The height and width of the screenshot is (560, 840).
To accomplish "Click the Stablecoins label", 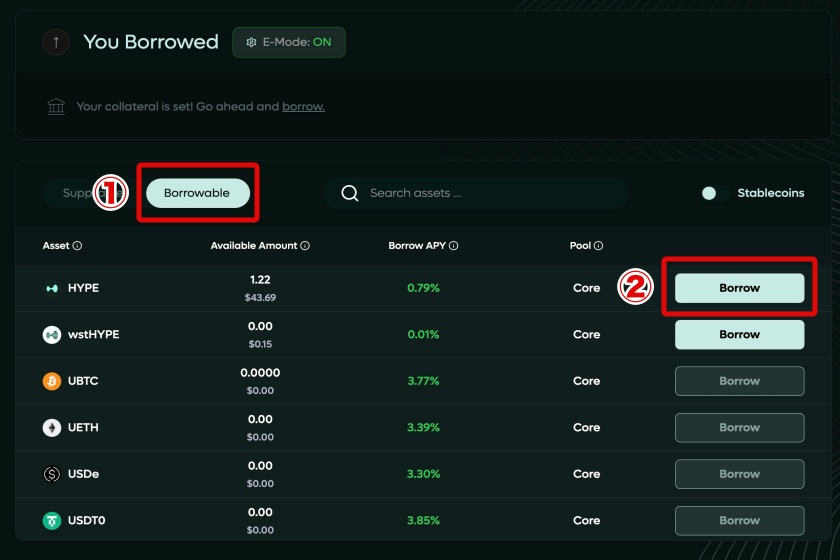I will [770, 193].
